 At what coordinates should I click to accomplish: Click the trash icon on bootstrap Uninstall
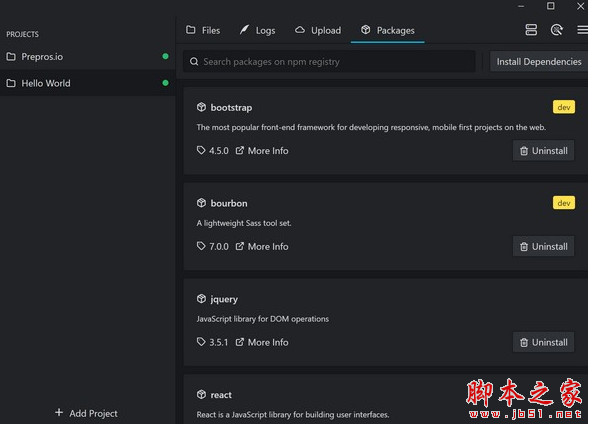point(523,151)
